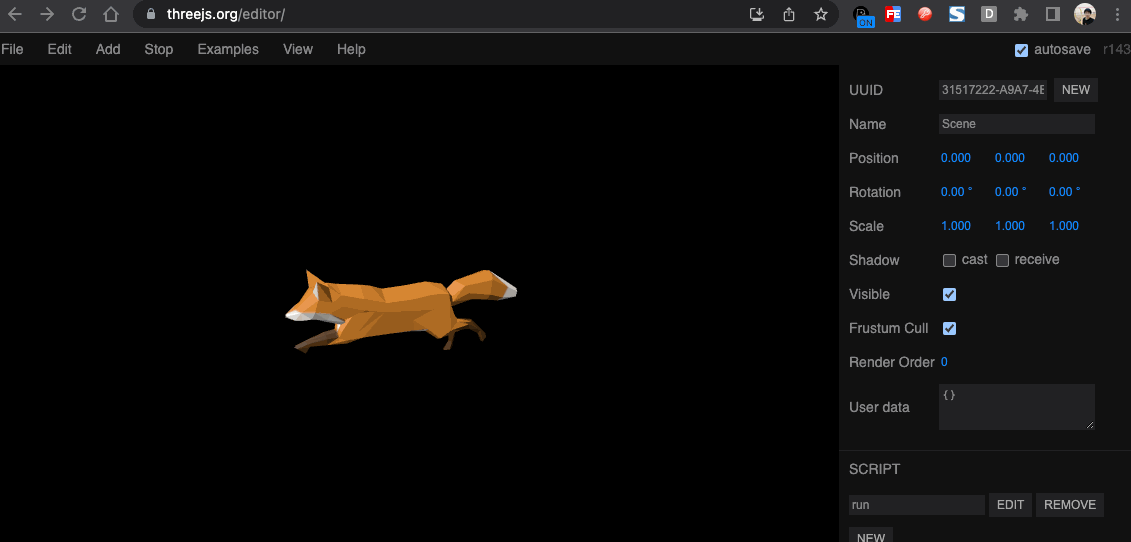Select the Render Order value 0

click(x=944, y=362)
